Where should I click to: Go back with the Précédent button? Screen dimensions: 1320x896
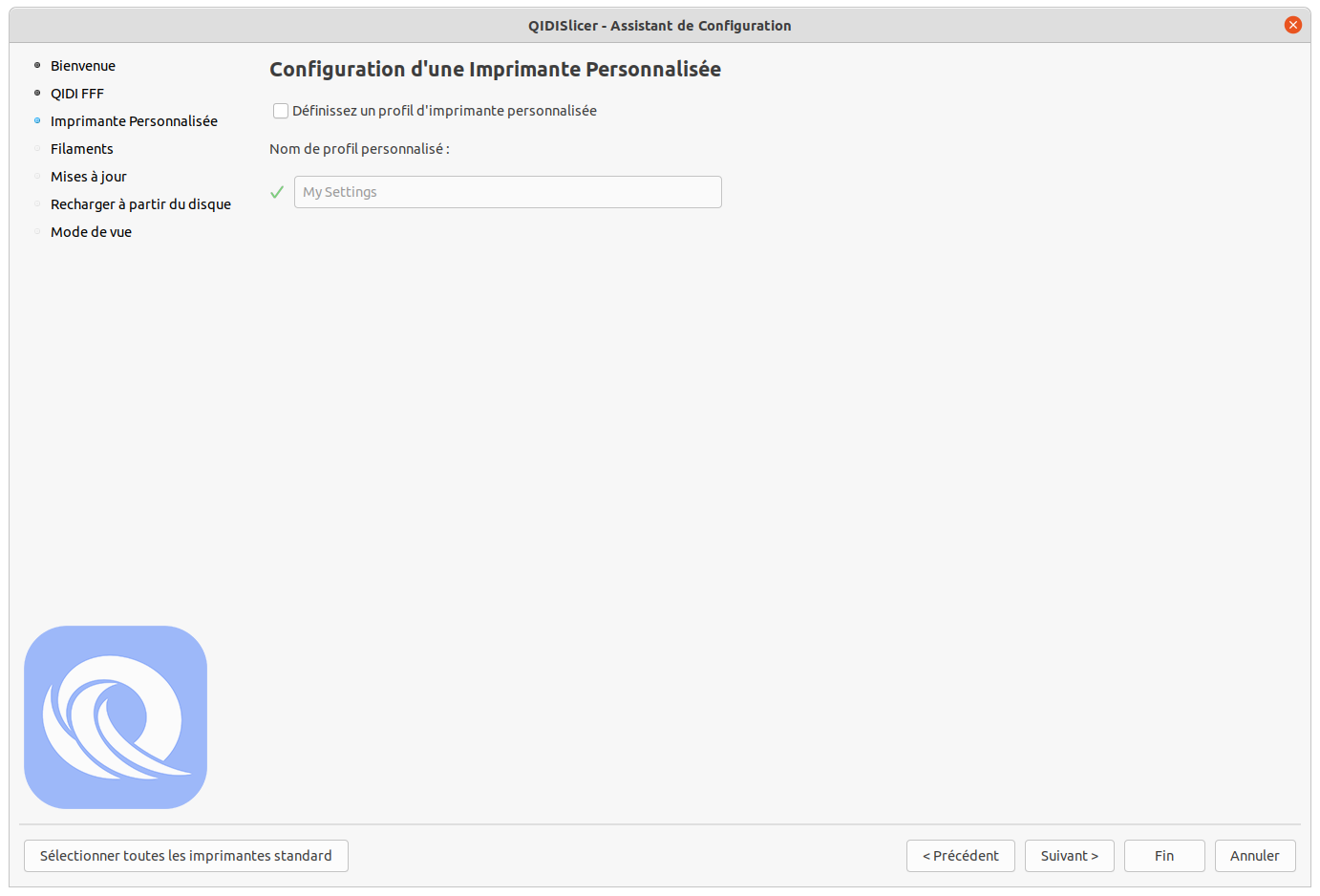tap(960, 856)
